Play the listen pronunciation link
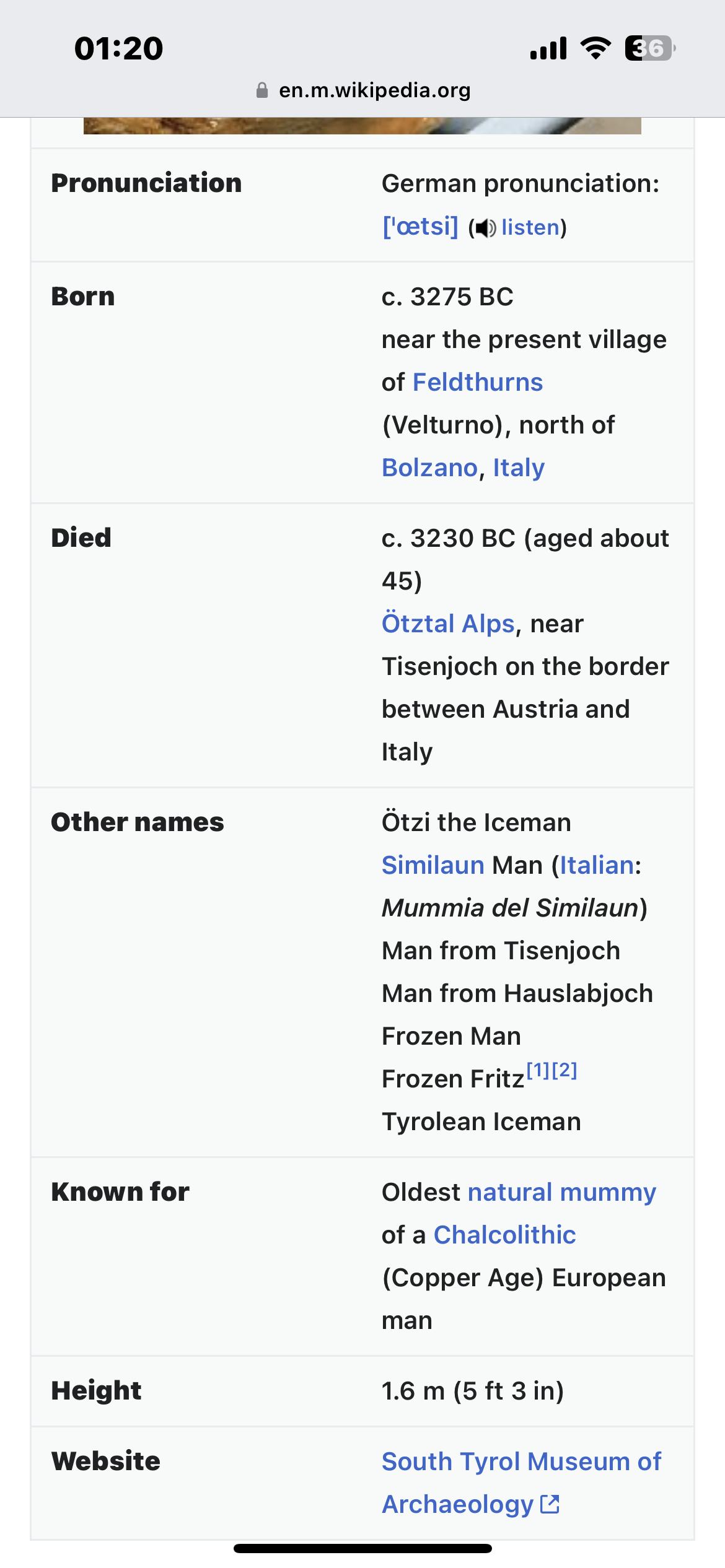This screenshot has width=725, height=1568. click(x=530, y=228)
